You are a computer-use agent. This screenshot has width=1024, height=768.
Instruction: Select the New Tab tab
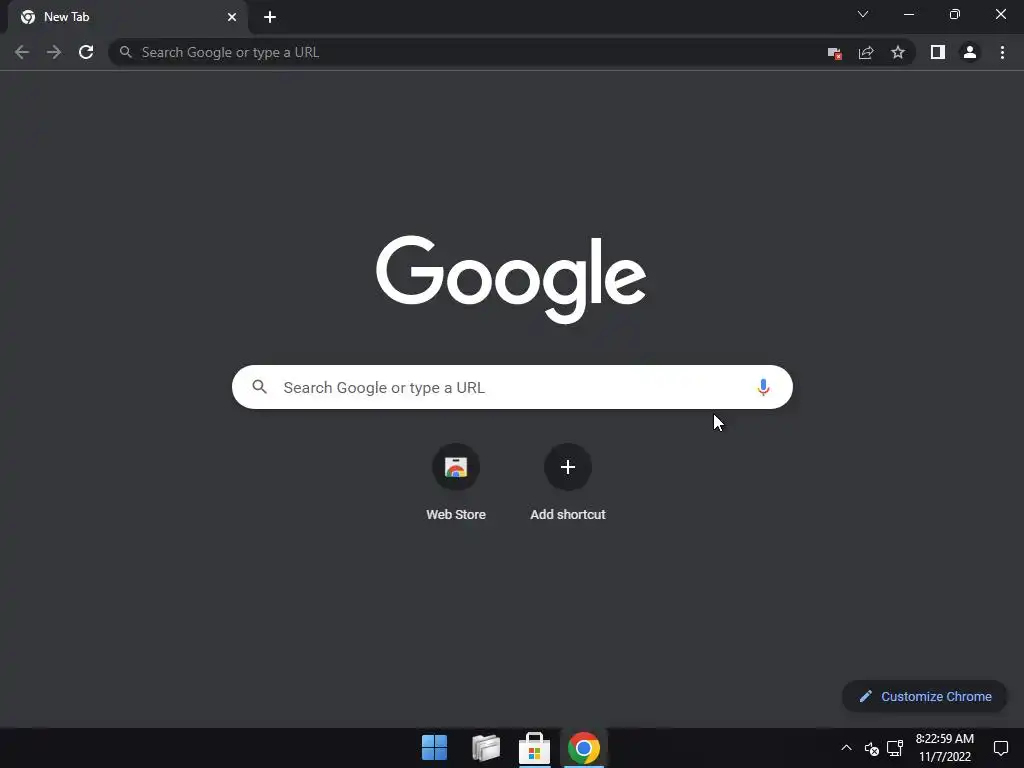click(128, 17)
